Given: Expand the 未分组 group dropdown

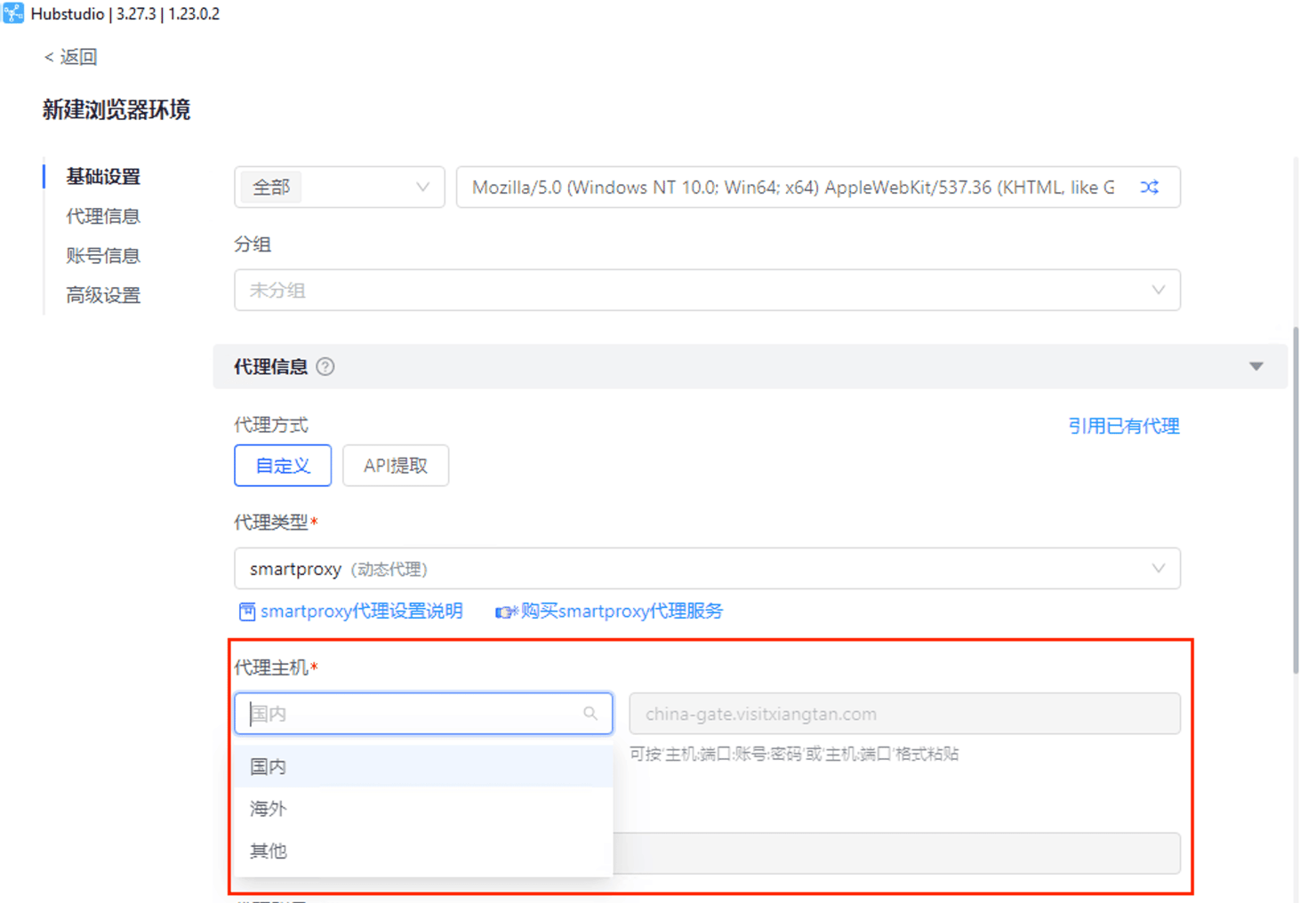Looking at the screenshot, I should [707, 291].
